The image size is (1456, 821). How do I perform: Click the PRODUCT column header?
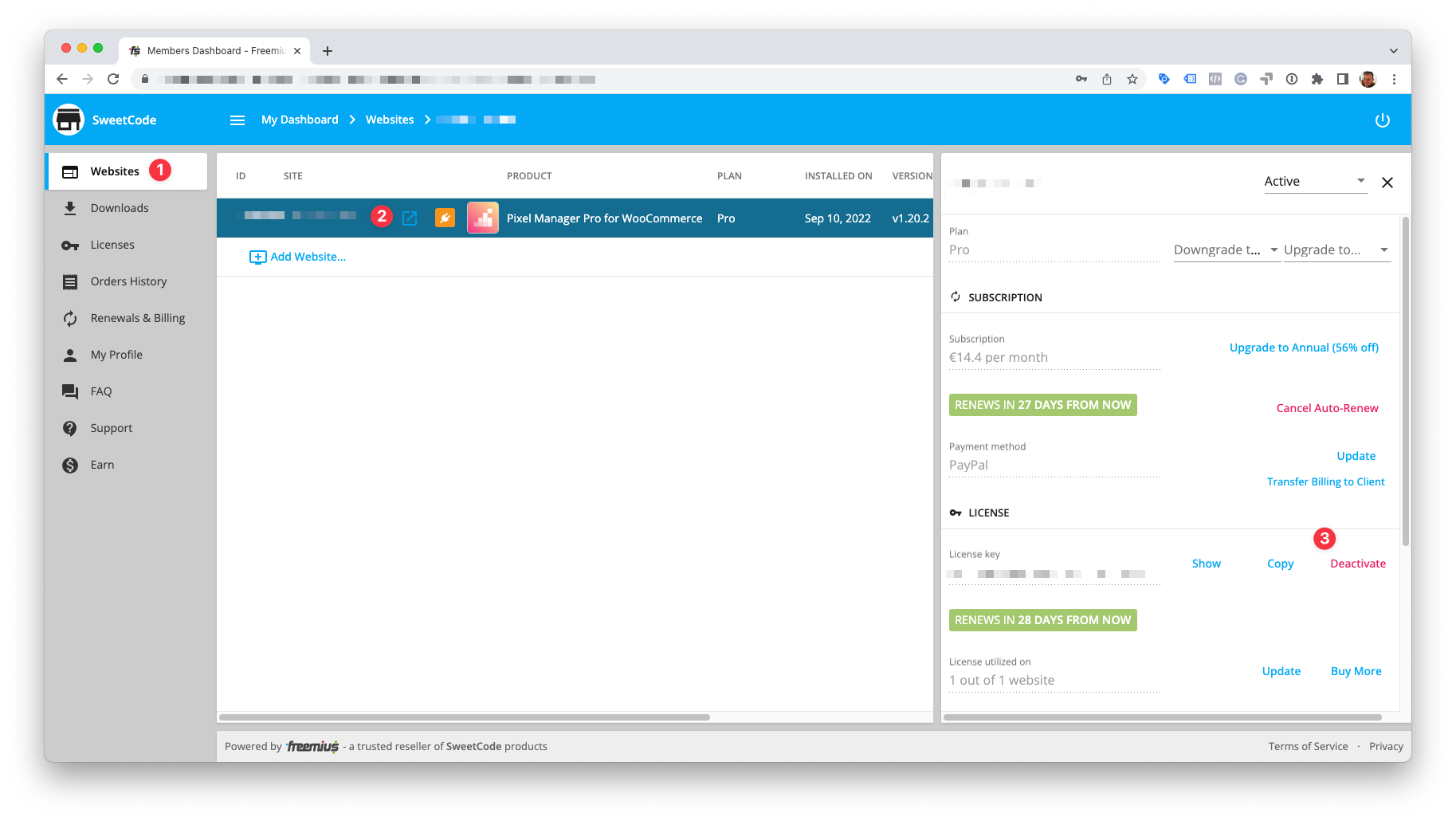pyautogui.click(x=529, y=176)
